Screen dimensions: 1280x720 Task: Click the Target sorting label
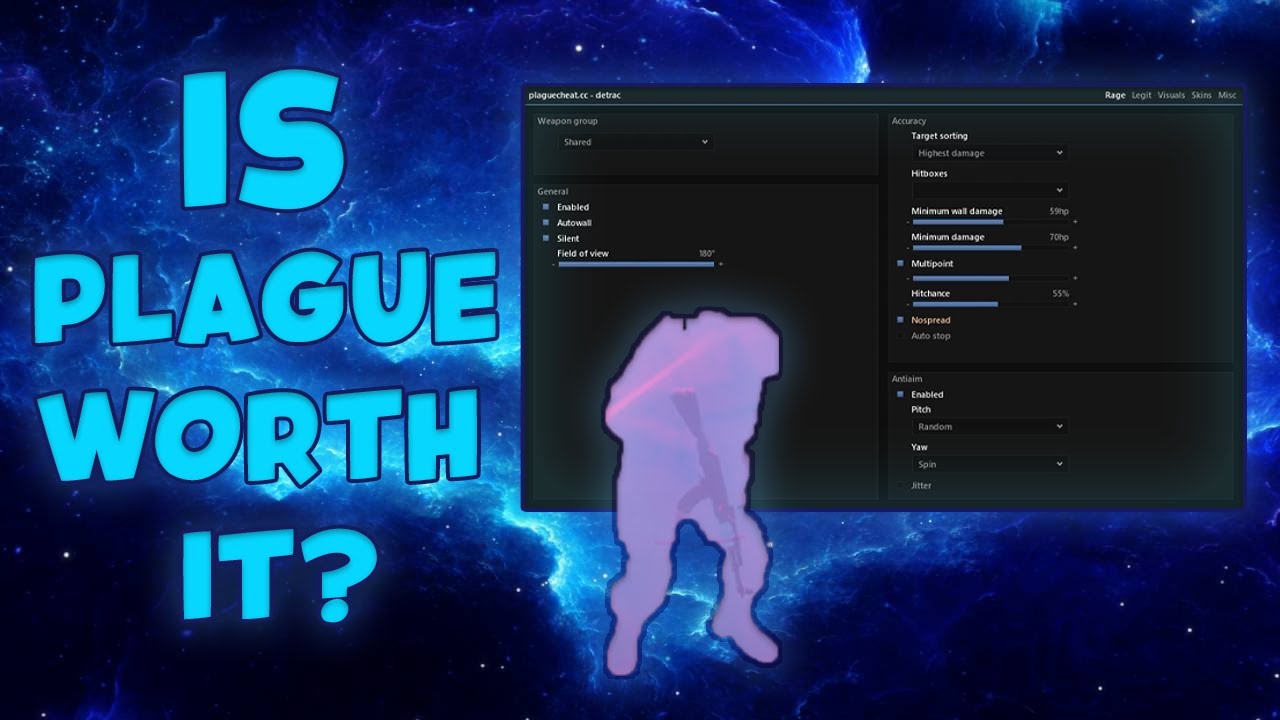click(x=939, y=136)
